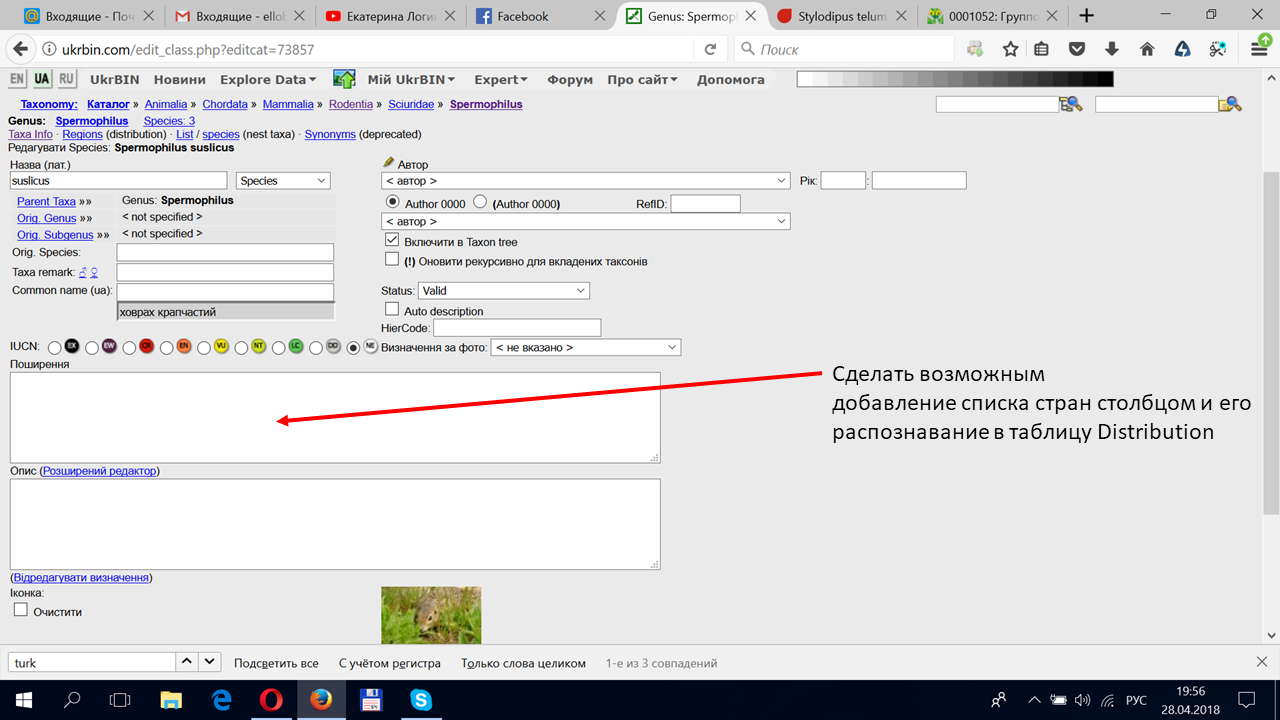This screenshot has height=720, width=1280.
Task: Open the downloads arrow icon in toolbar
Action: click(x=1112, y=49)
